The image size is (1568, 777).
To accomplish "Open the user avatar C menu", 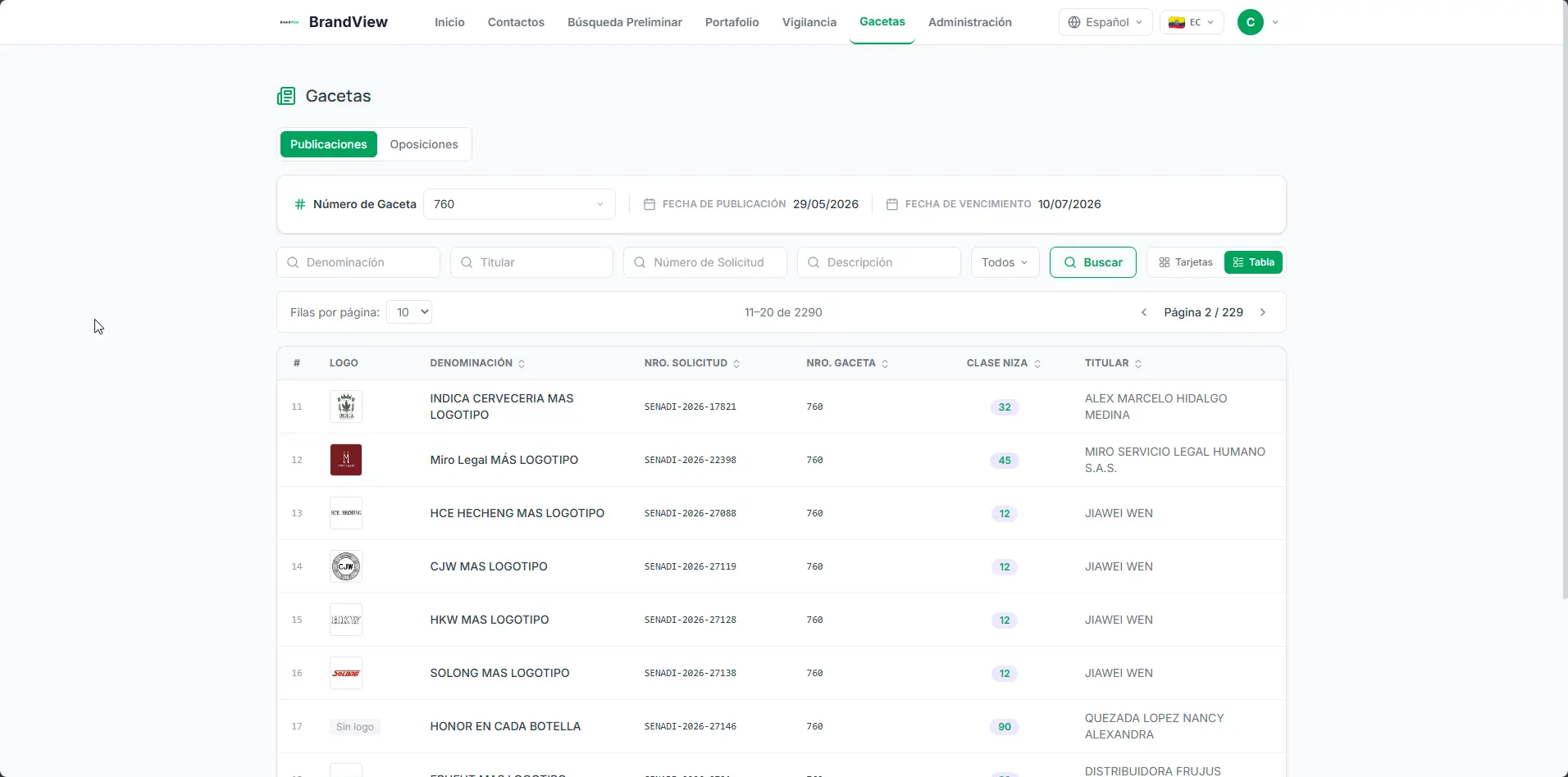I will tap(1250, 22).
